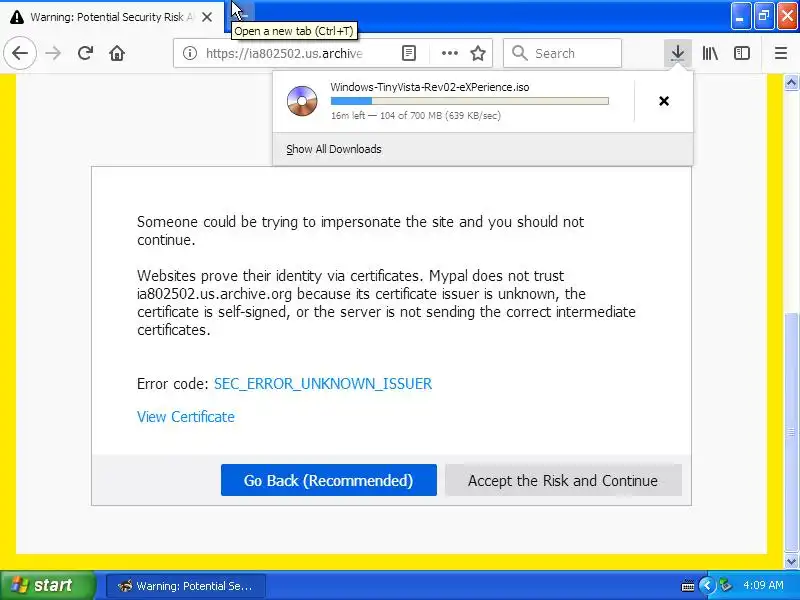Cancel the TinyVista ISO download
The image size is (800, 600).
tap(664, 101)
